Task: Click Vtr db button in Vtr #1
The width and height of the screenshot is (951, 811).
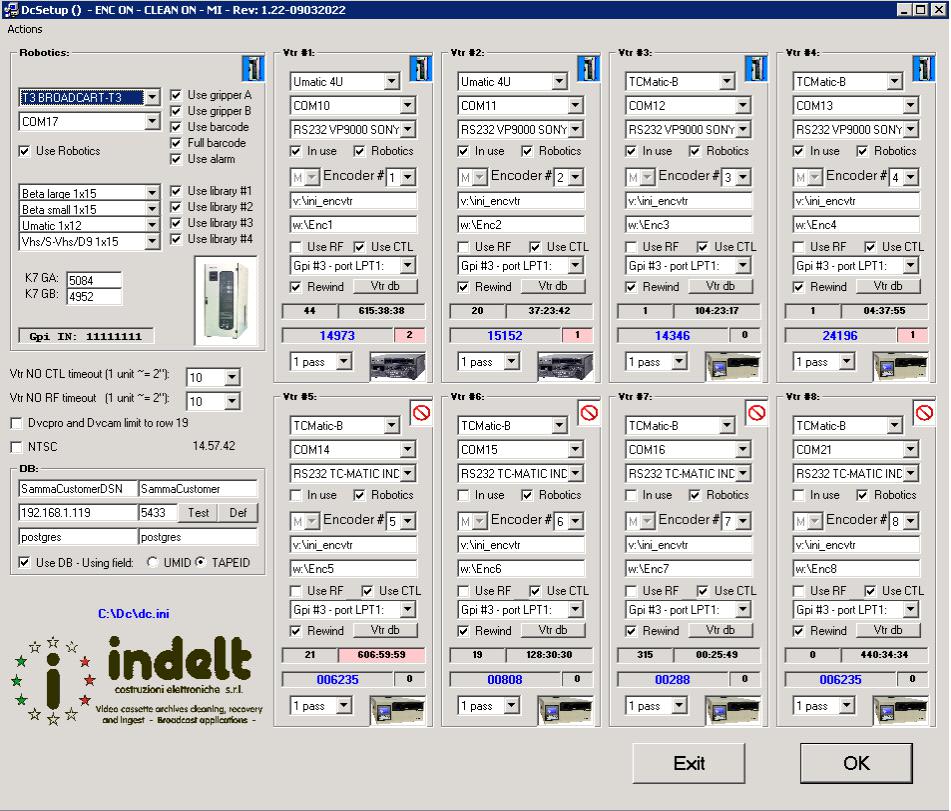Action: click(385, 286)
